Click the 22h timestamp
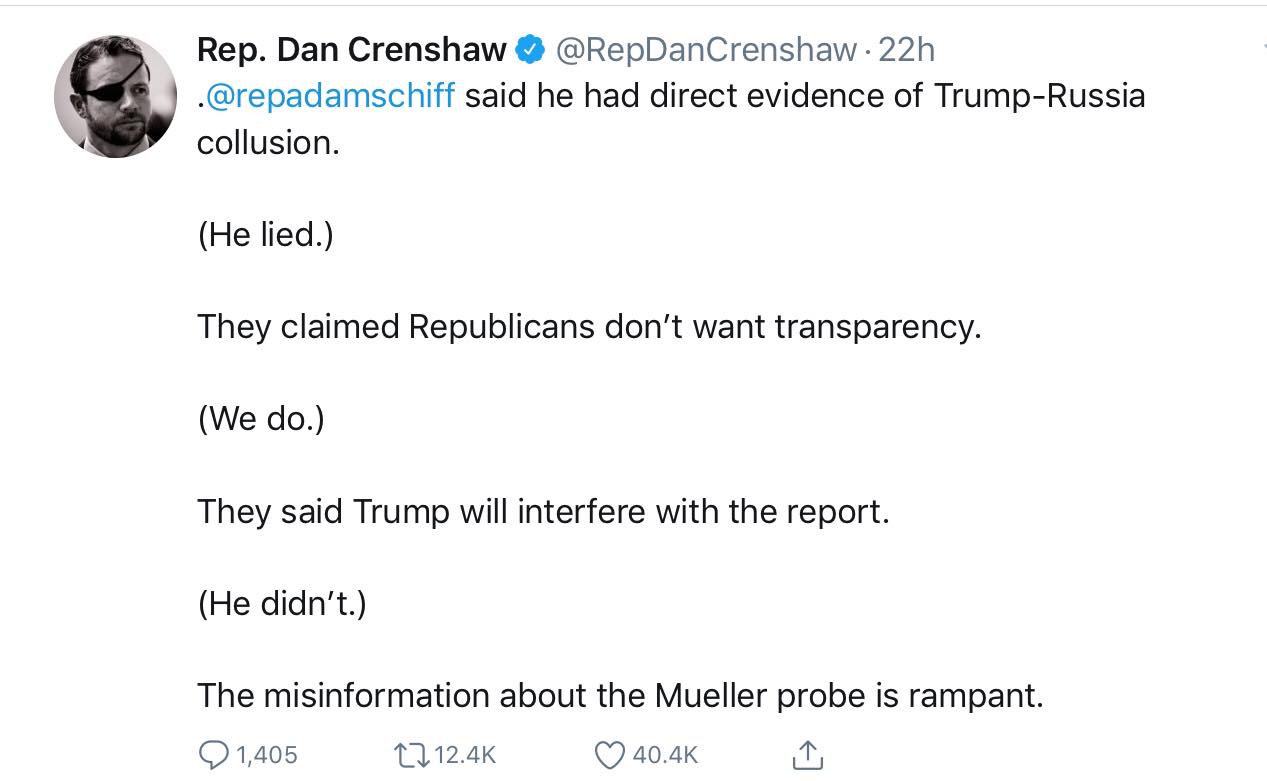 coord(906,49)
